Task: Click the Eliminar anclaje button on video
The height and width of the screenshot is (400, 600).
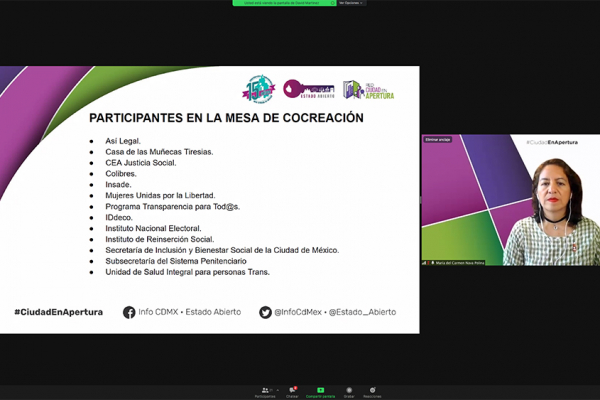Action: tap(438, 140)
